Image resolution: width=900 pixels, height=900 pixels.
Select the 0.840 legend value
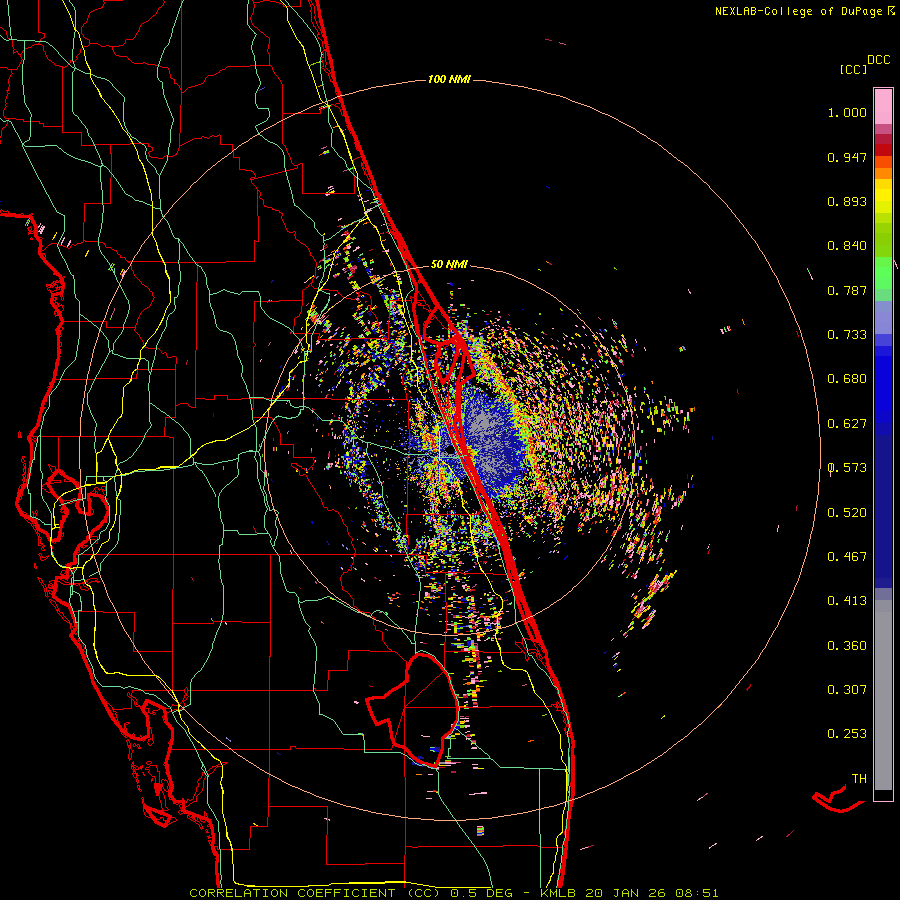coord(847,246)
